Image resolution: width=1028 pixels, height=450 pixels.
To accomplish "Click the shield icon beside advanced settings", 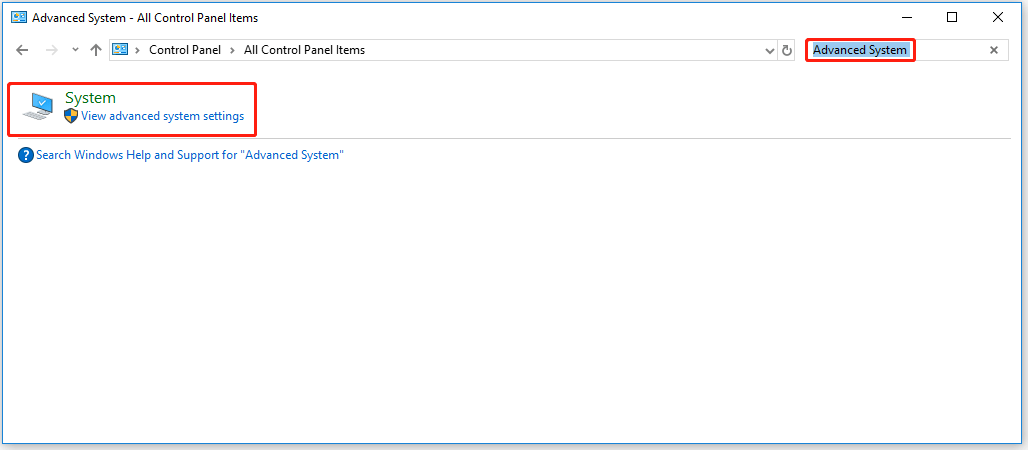I will pos(71,116).
